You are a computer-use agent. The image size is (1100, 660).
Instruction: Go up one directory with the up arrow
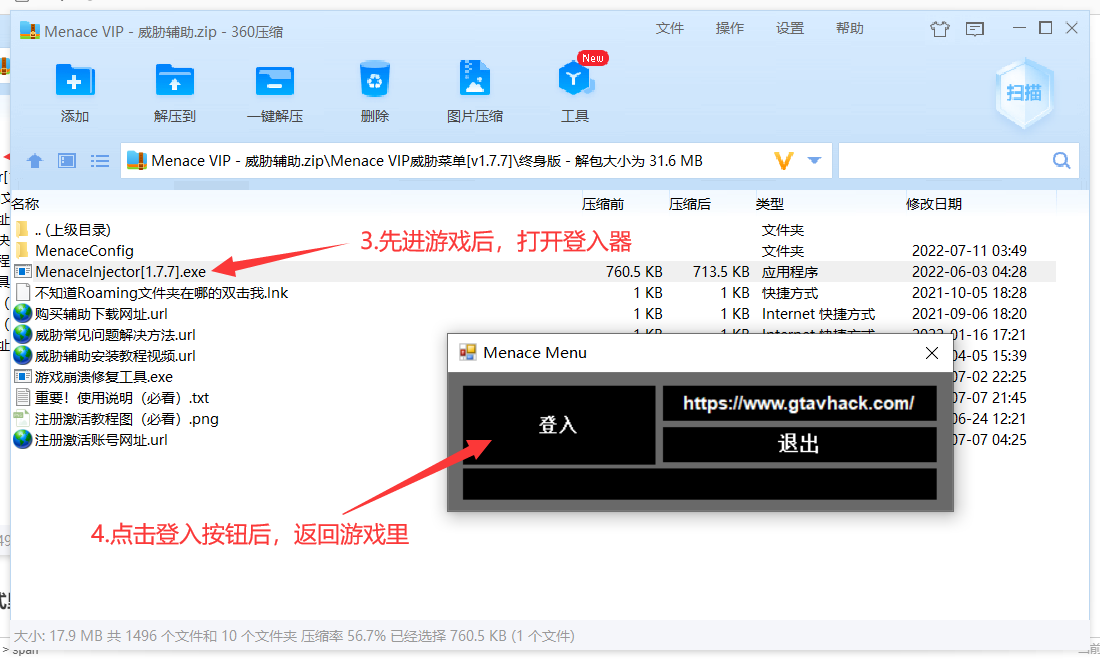(x=35, y=161)
